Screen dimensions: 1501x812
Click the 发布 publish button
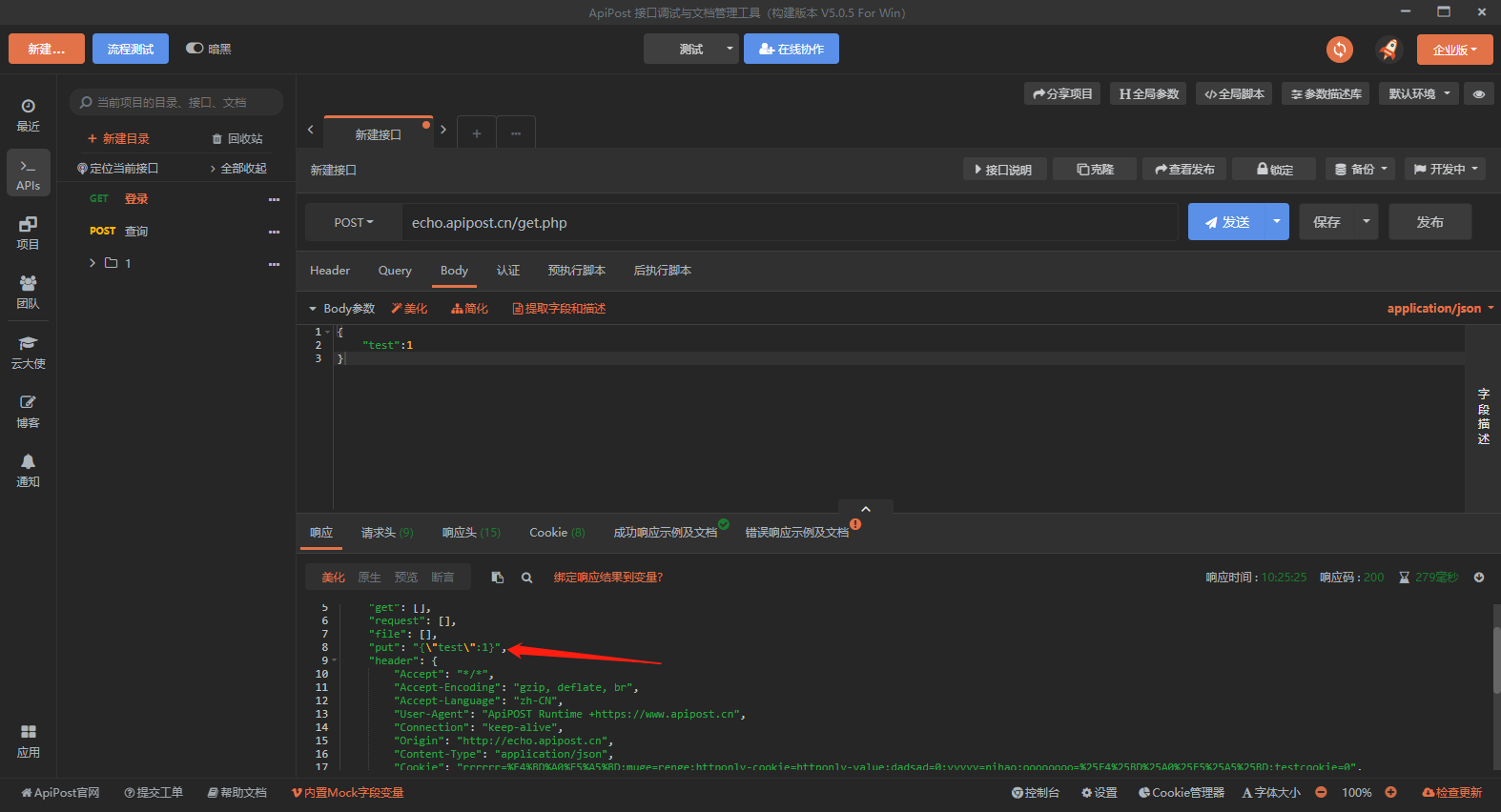(x=1430, y=221)
